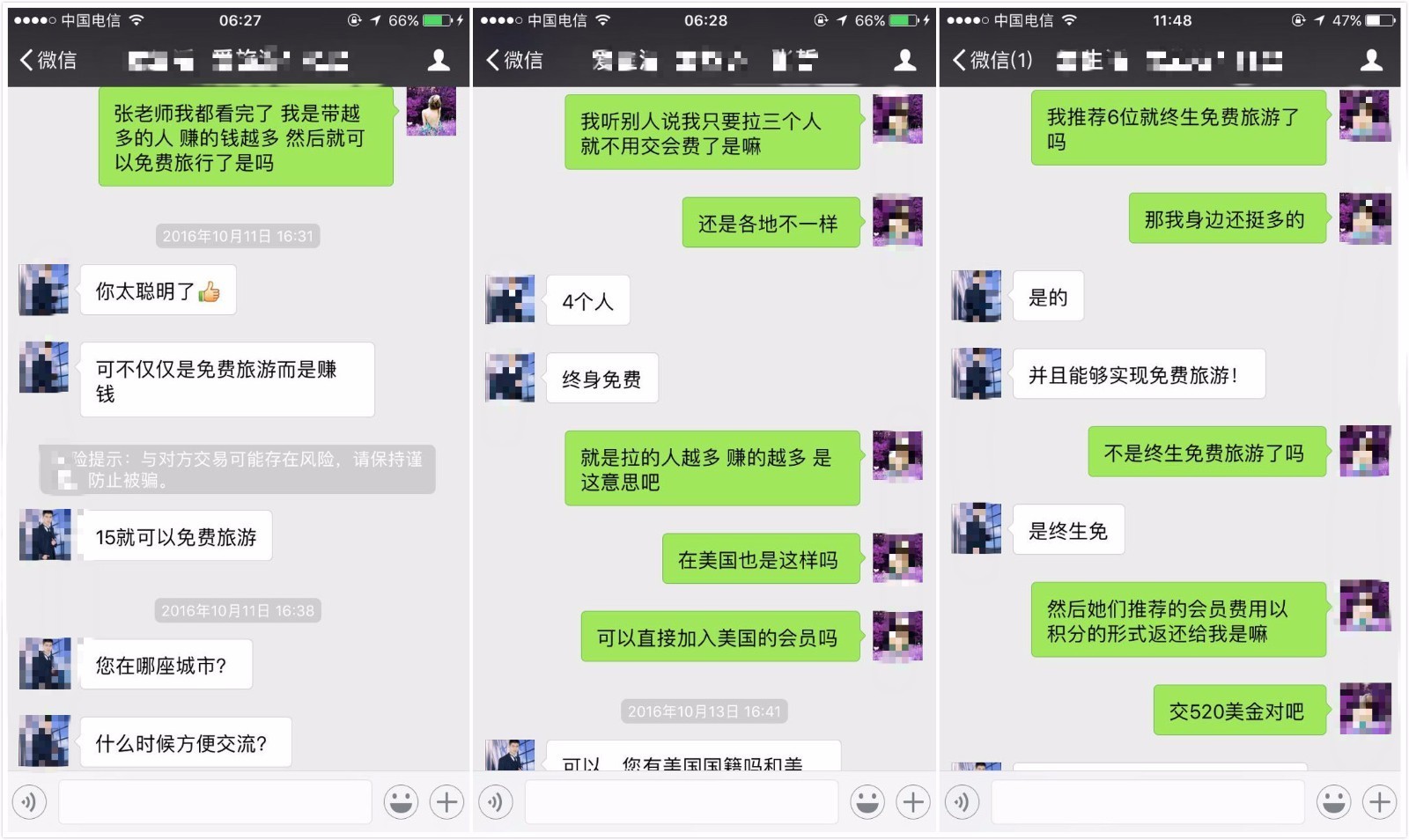Open contact profile icon in the left chat header
The height and width of the screenshot is (840, 1409).
[x=439, y=60]
